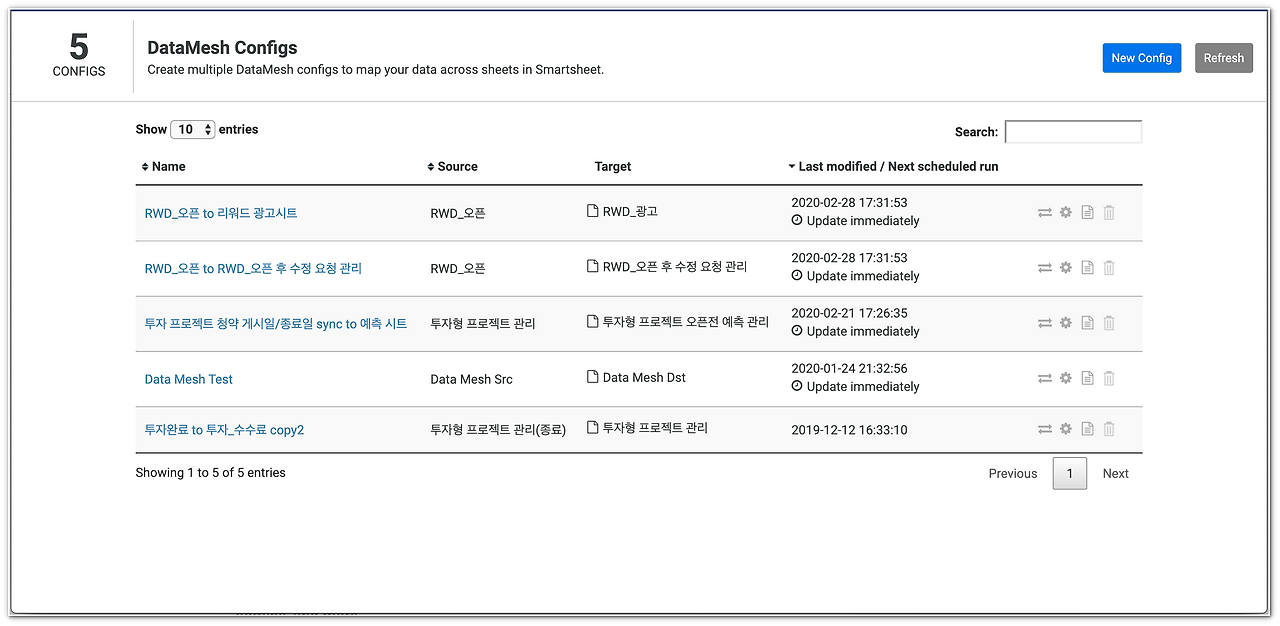Run sync on the 투자완료 to 투자_수수료 copy2 row
The image size is (1280, 626).
point(1044,428)
